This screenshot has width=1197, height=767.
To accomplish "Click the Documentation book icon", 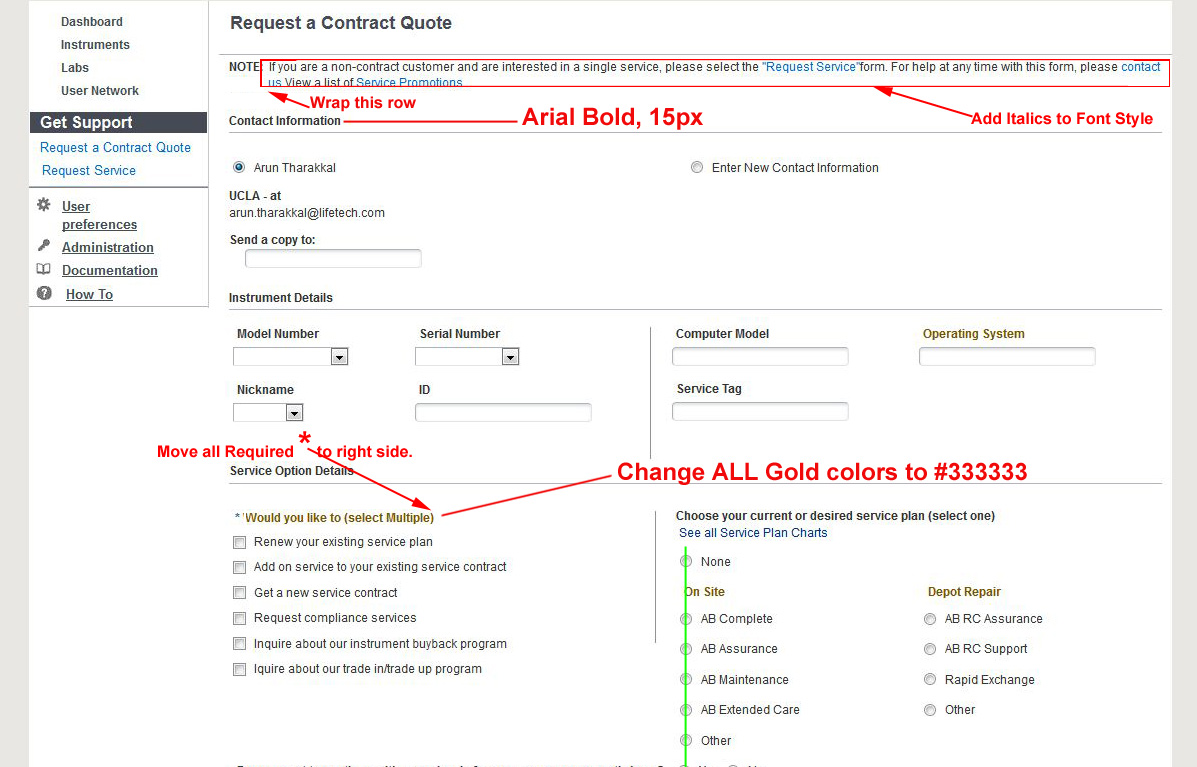I will [44, 269].
